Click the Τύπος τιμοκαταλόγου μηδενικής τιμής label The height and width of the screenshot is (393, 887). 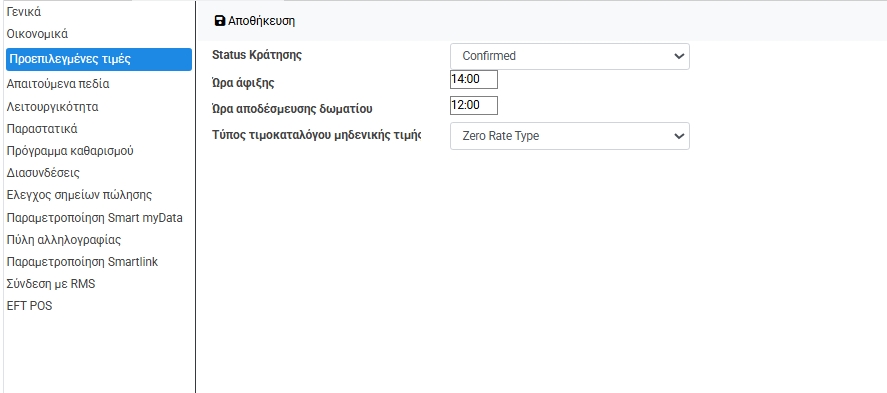[x=317, y=136]
